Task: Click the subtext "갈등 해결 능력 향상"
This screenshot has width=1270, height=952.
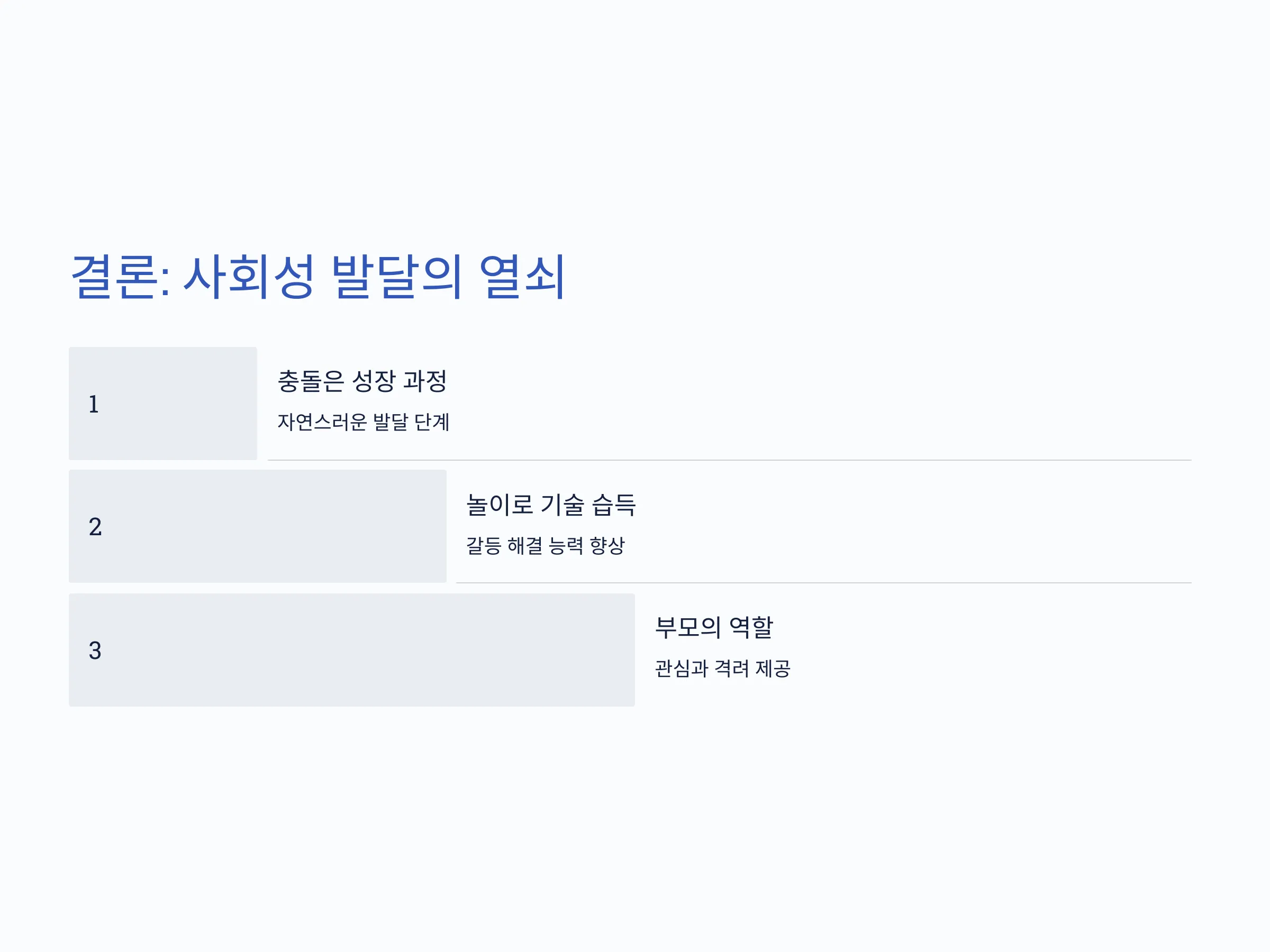Action: [546, 545]
